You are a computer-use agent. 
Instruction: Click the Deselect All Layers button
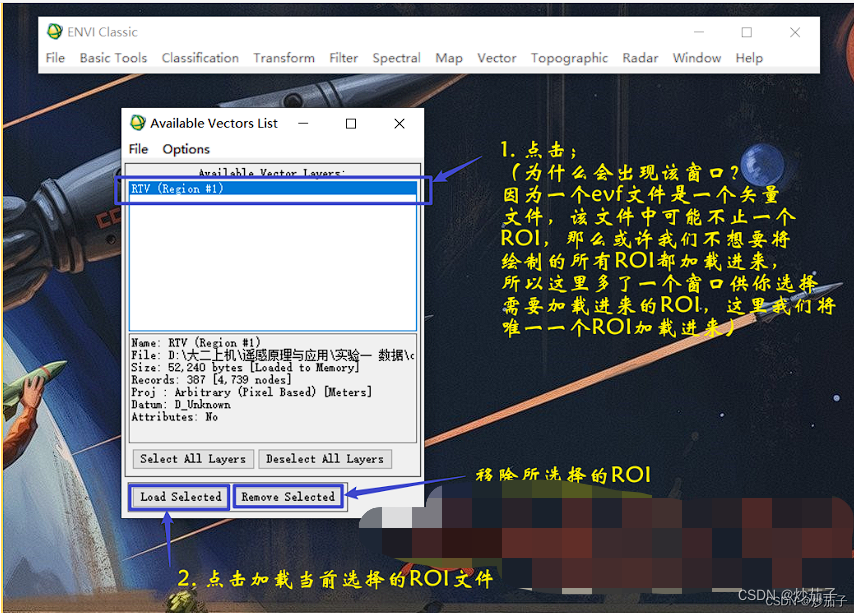(325, 459)
